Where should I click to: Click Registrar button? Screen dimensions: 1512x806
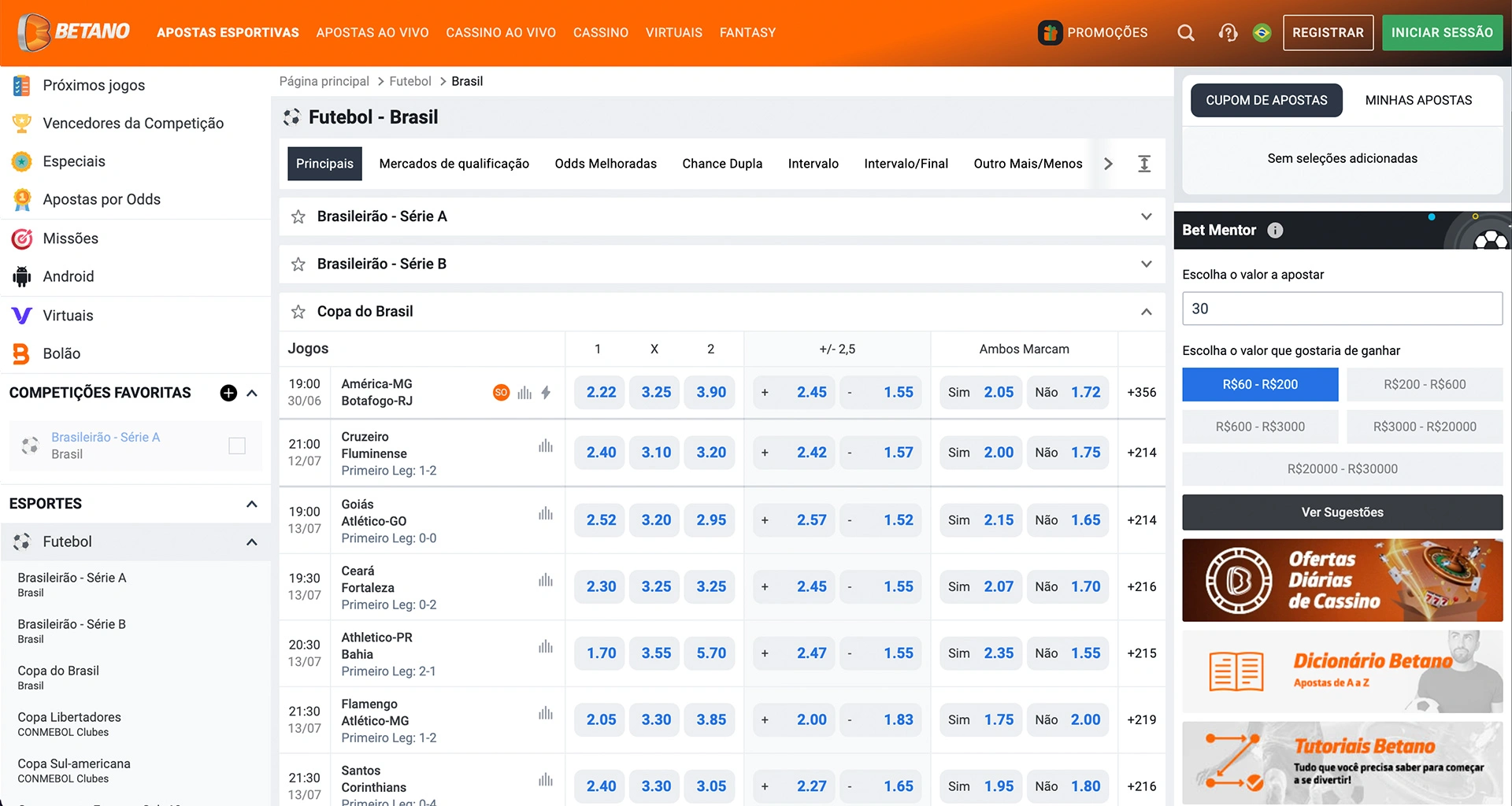click(x=1328, y=33)
